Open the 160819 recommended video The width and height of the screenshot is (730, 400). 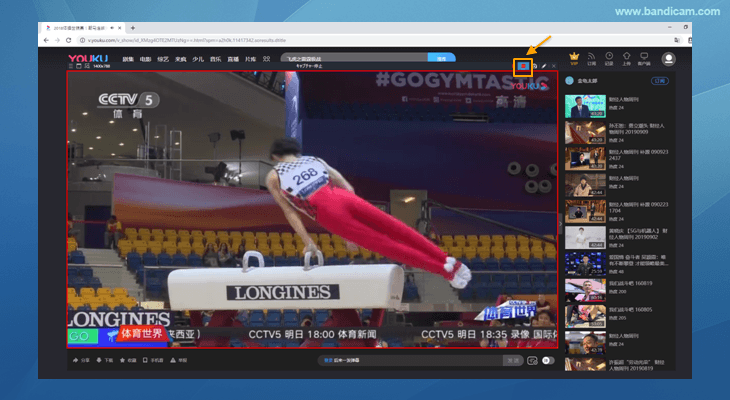click(630, 283)
